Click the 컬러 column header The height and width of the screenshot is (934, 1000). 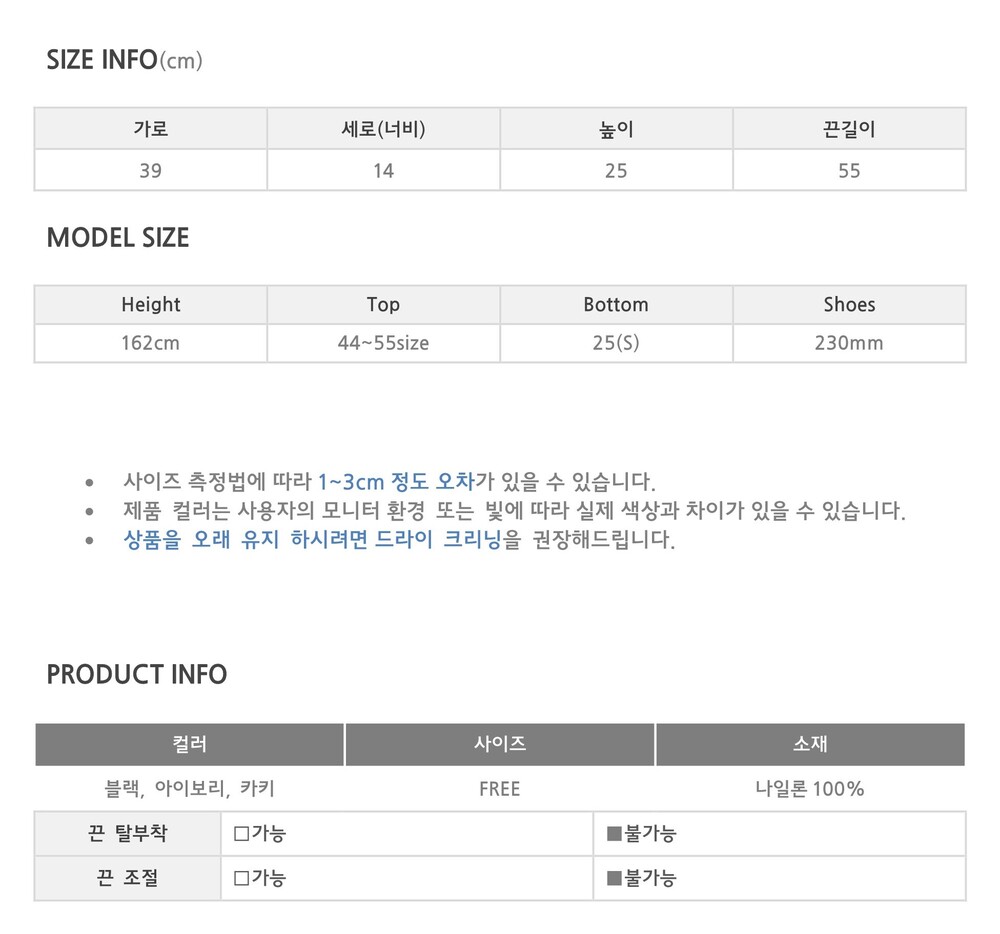[190, 744]
